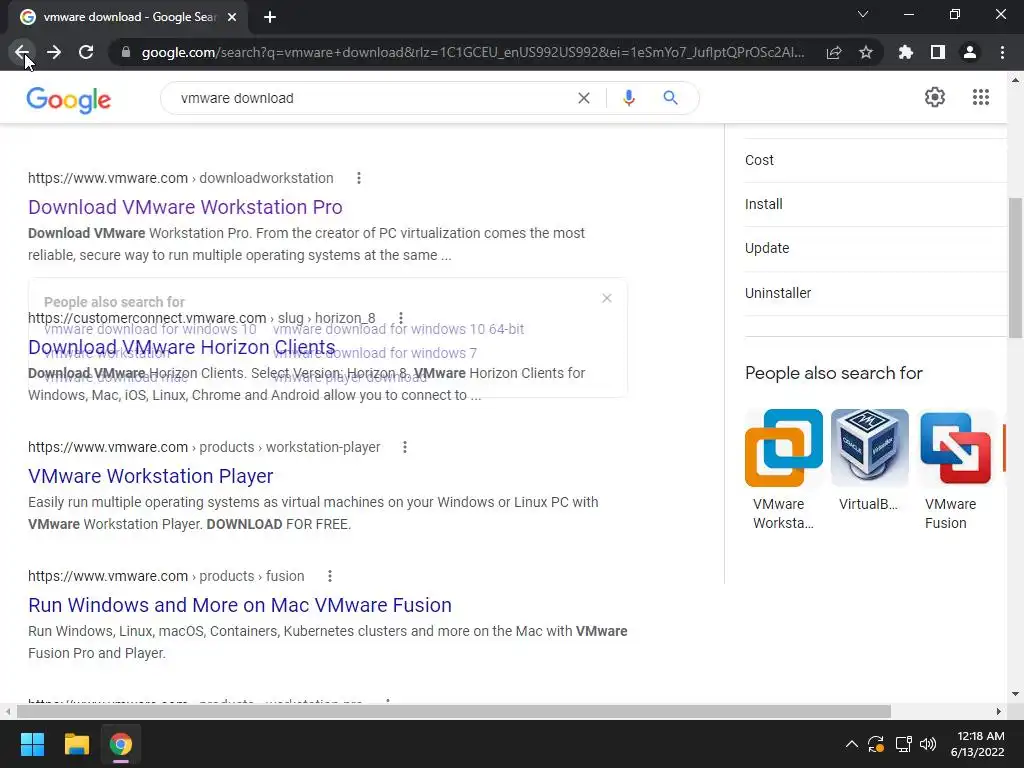Bookmark this tab with the star
This screenshot has height=768, width=1024.
click(866, 52)
